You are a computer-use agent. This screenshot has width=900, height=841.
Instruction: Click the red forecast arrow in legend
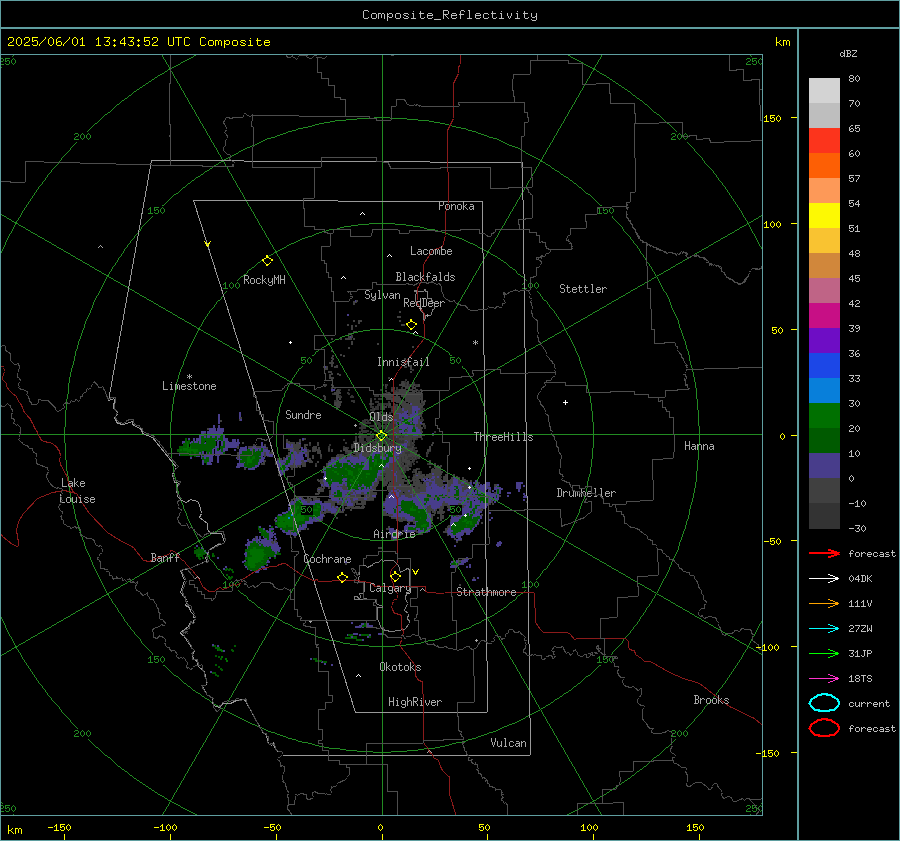[824, 553]
